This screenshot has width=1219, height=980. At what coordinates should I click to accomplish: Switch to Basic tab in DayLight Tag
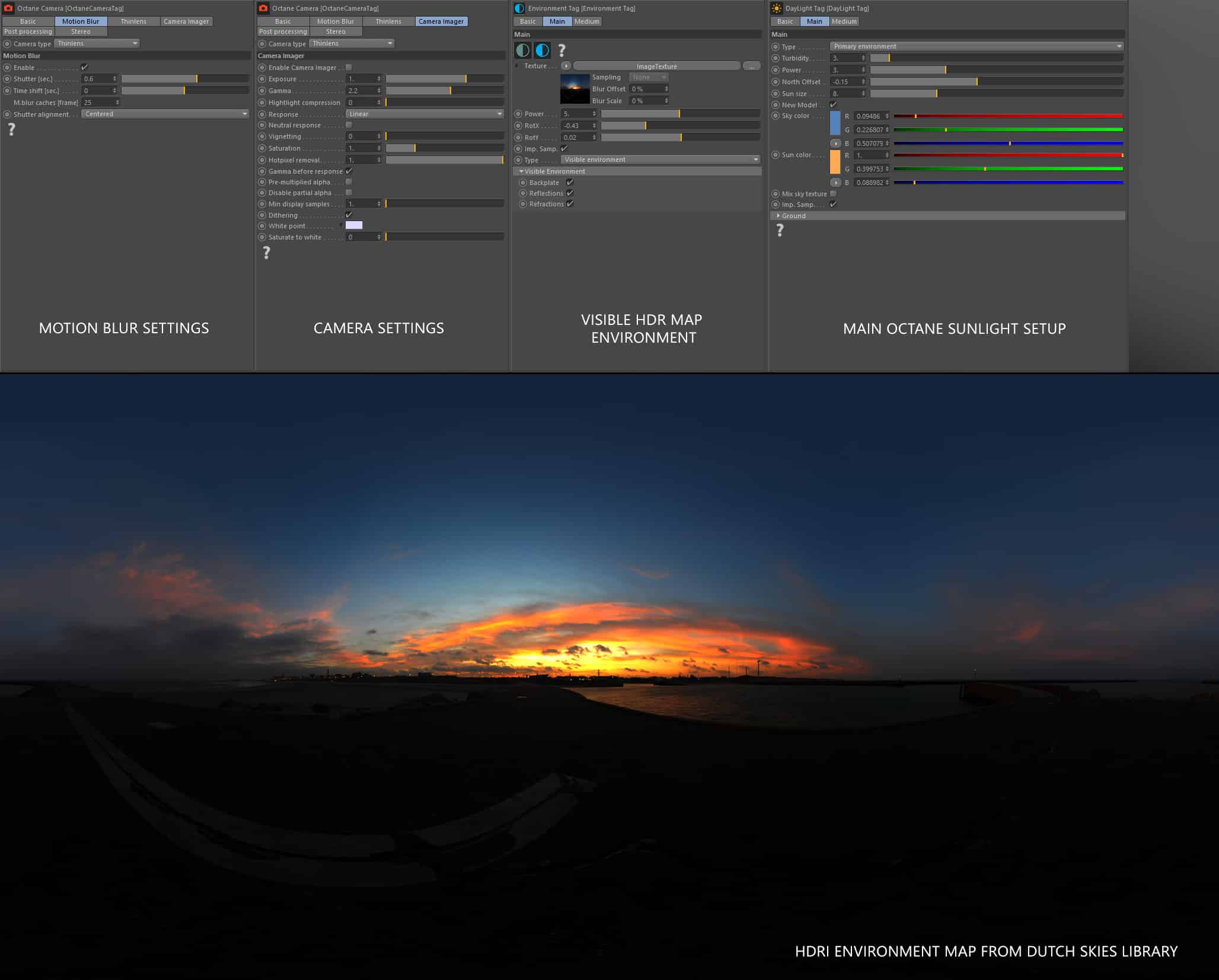point(785,21)
